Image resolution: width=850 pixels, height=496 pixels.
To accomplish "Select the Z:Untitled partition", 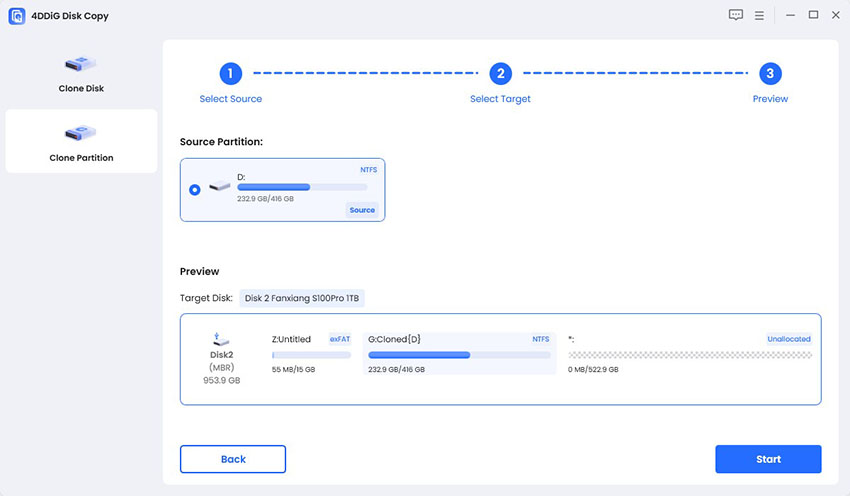I will click(311, 353).
